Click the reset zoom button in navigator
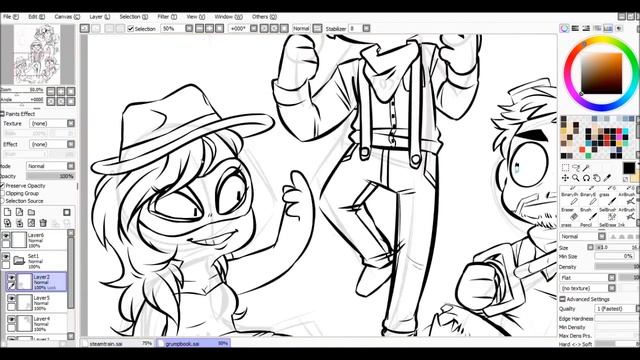This screenshot has width=640, height=360. (x=71, y=91)
